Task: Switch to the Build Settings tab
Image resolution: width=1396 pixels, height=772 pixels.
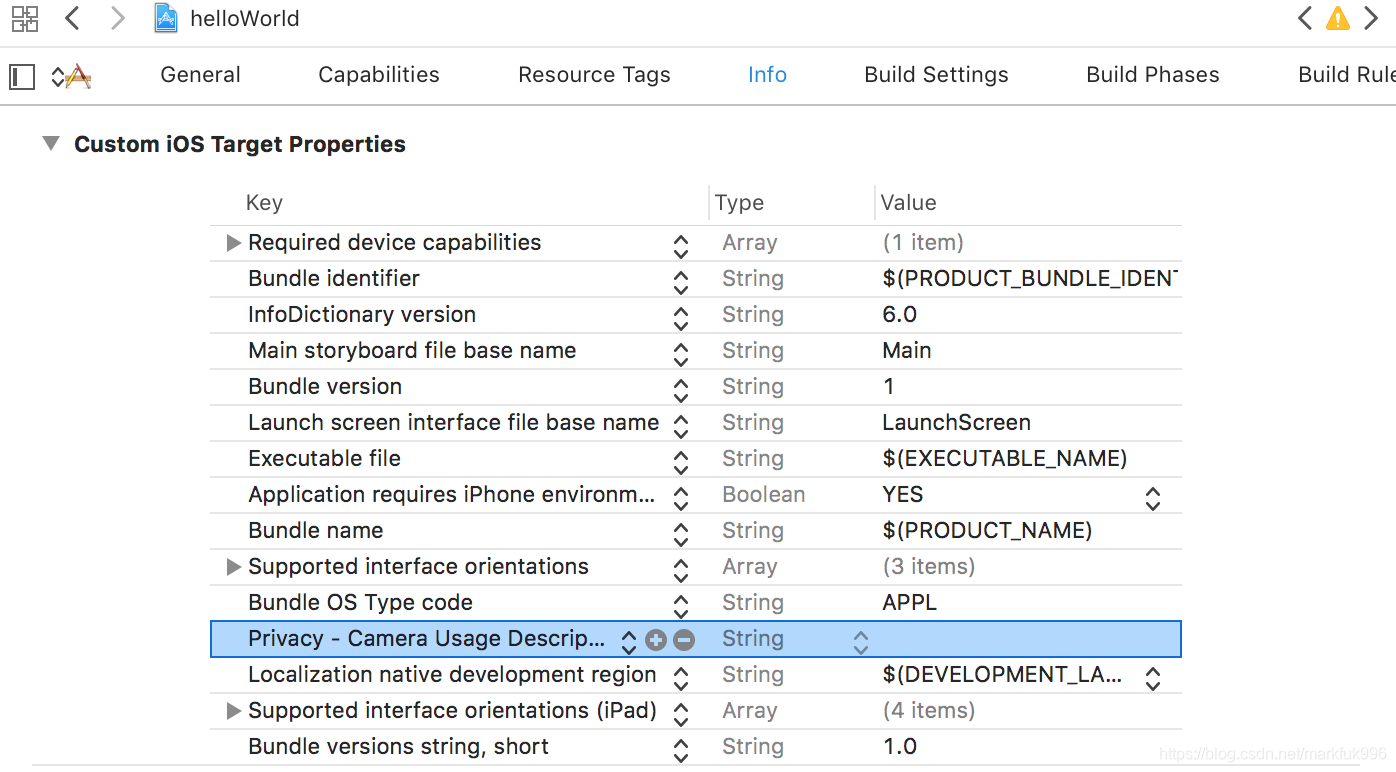Action: [x=936, y=75]
